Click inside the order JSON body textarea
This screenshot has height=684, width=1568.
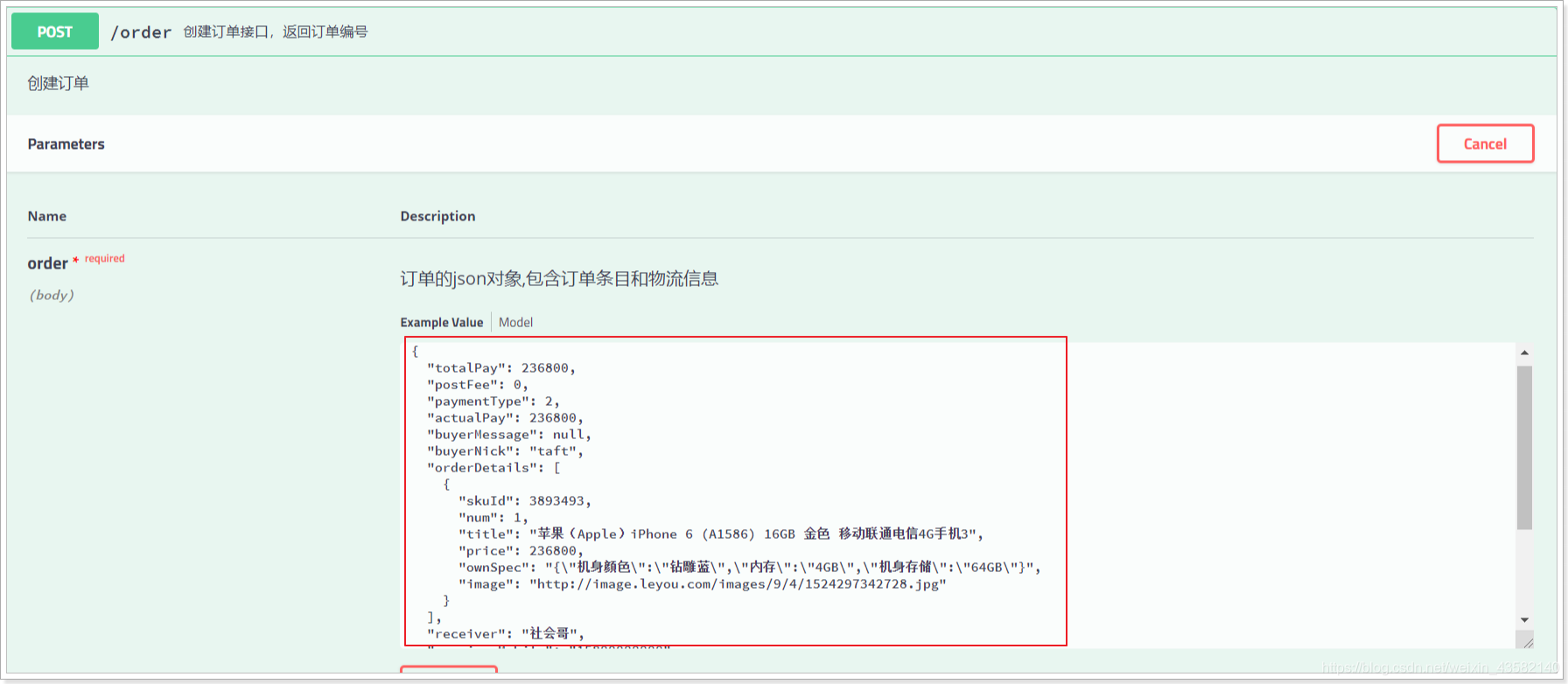point(958,494)
